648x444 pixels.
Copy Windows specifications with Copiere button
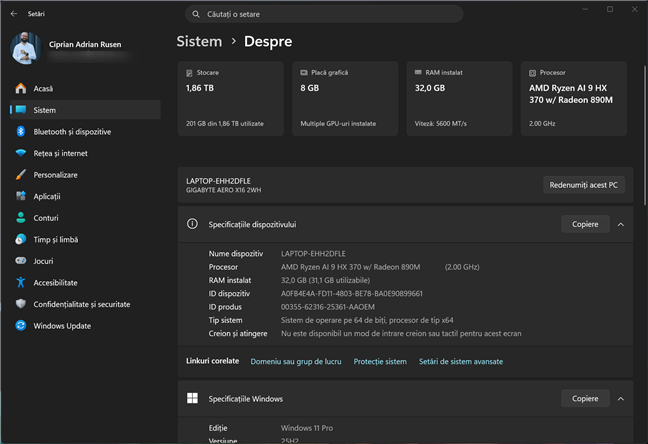pos(585,399)
